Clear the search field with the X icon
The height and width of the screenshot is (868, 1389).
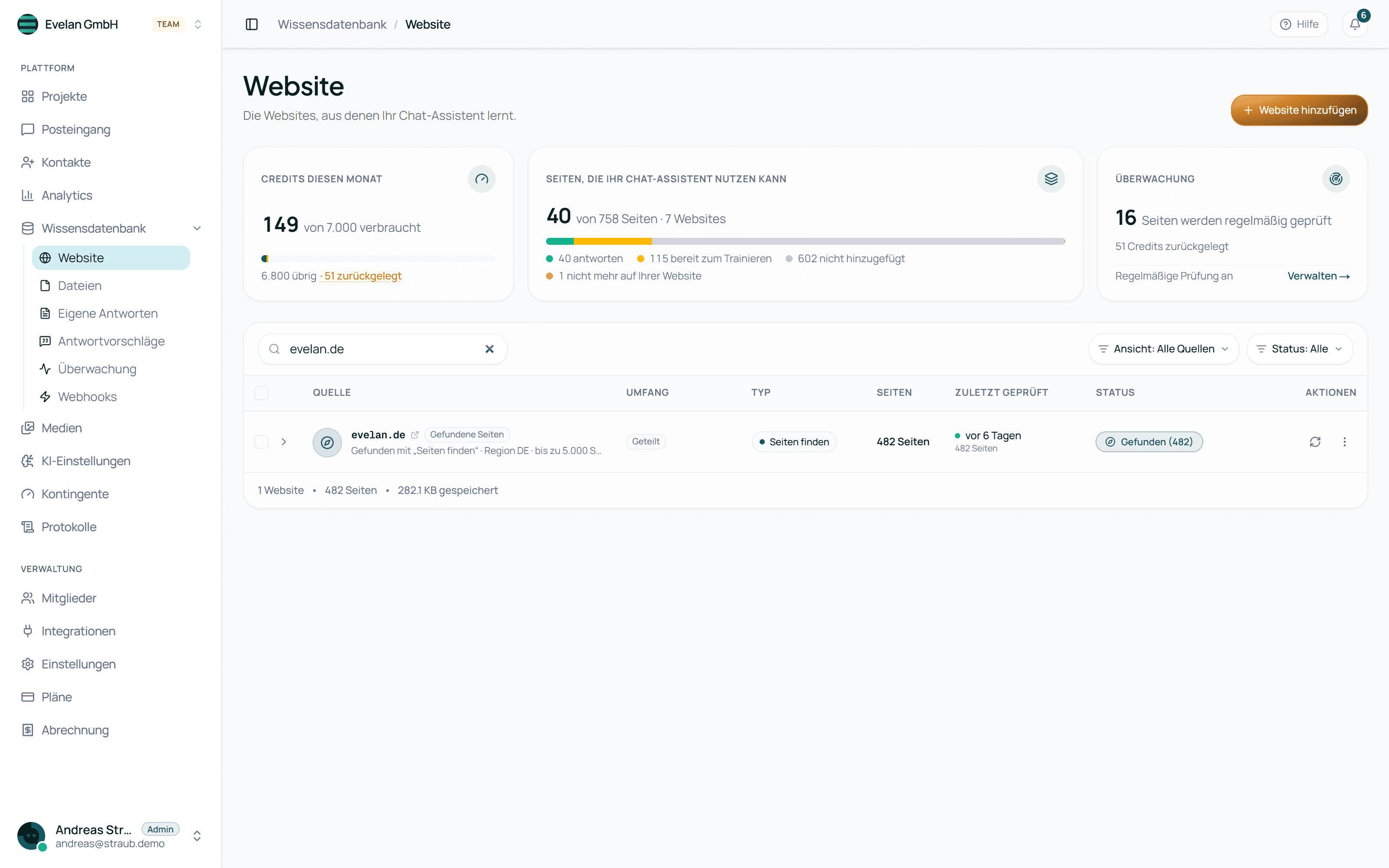(x=490, y=349)
